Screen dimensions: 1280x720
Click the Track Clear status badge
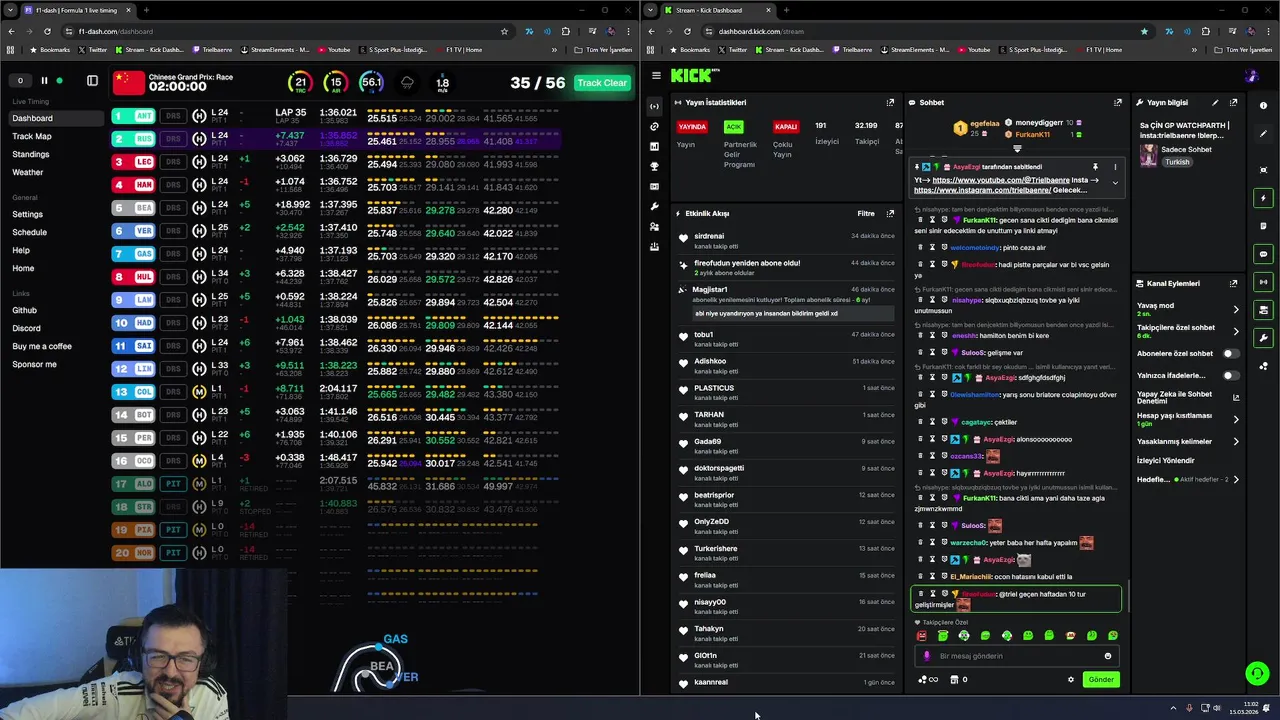click(x=602, y=83)
